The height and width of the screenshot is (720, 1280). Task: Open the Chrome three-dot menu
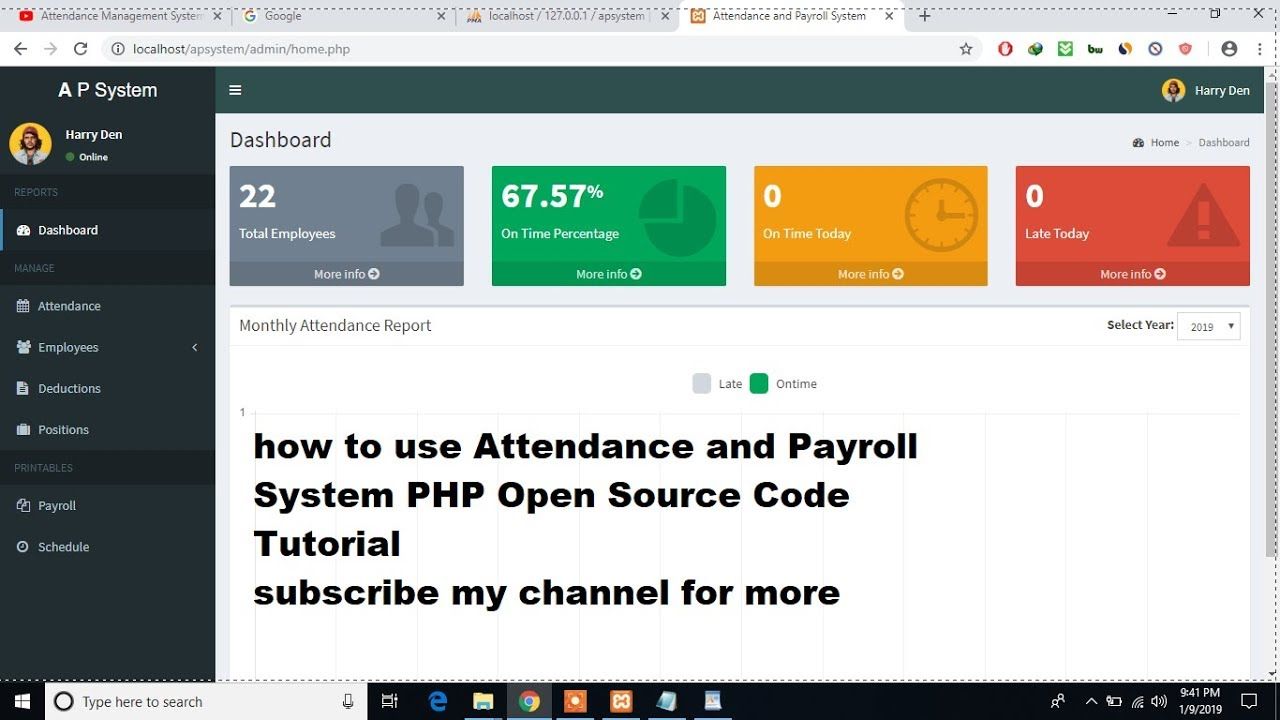tap(1260, 48)
